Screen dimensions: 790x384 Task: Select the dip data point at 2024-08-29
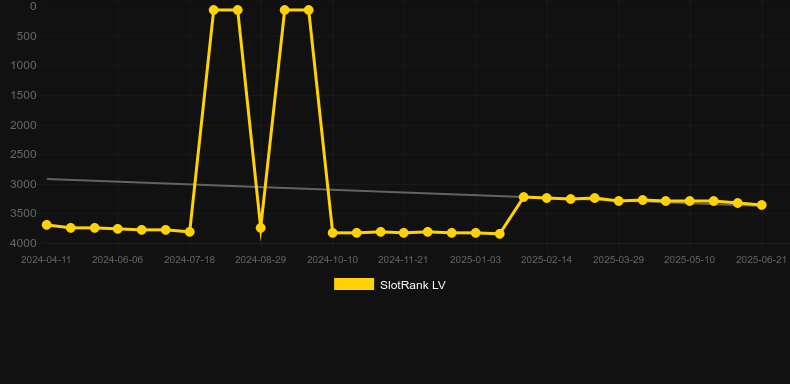(x=260, y=228)
